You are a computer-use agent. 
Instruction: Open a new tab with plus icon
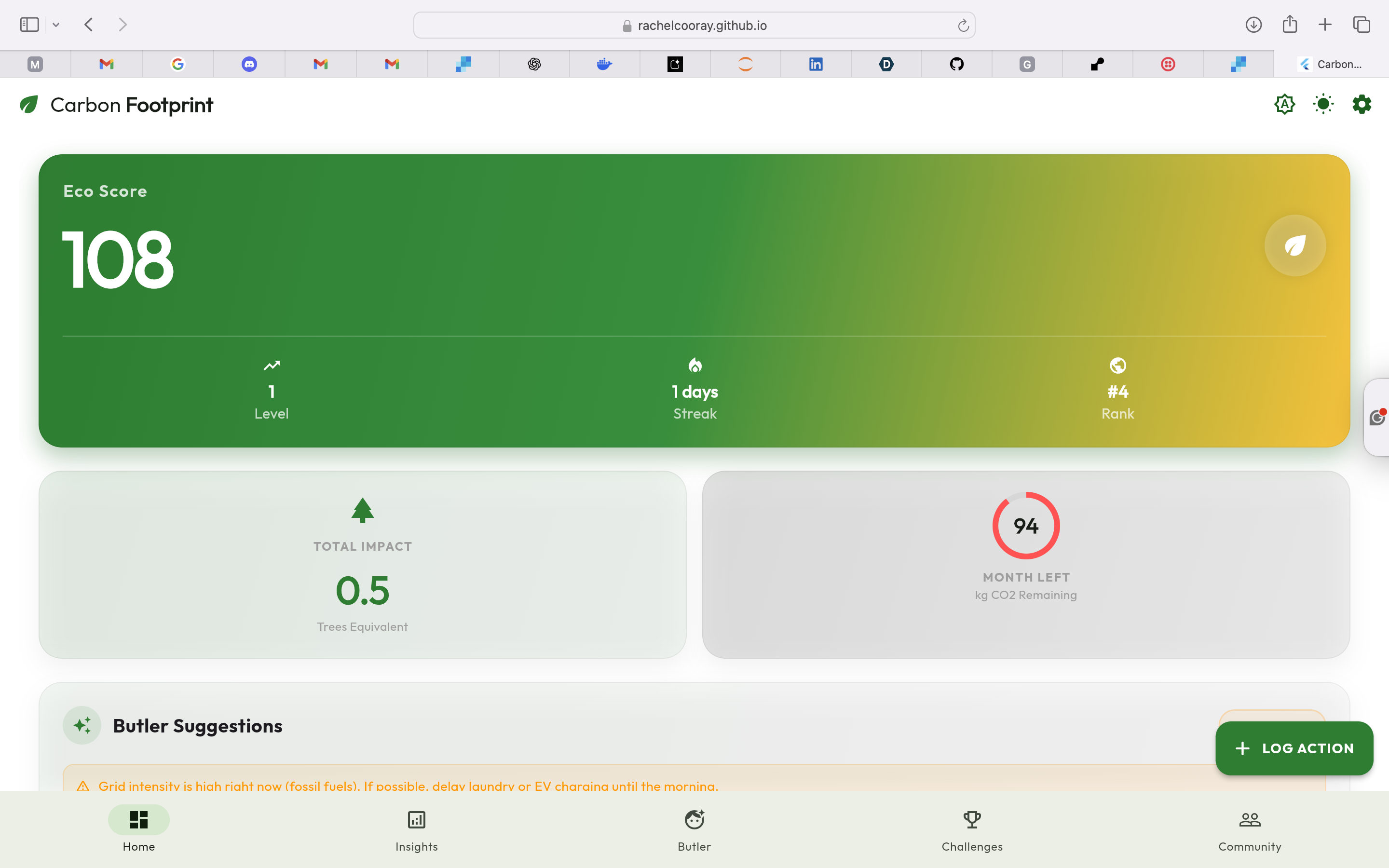(1325, 25)
